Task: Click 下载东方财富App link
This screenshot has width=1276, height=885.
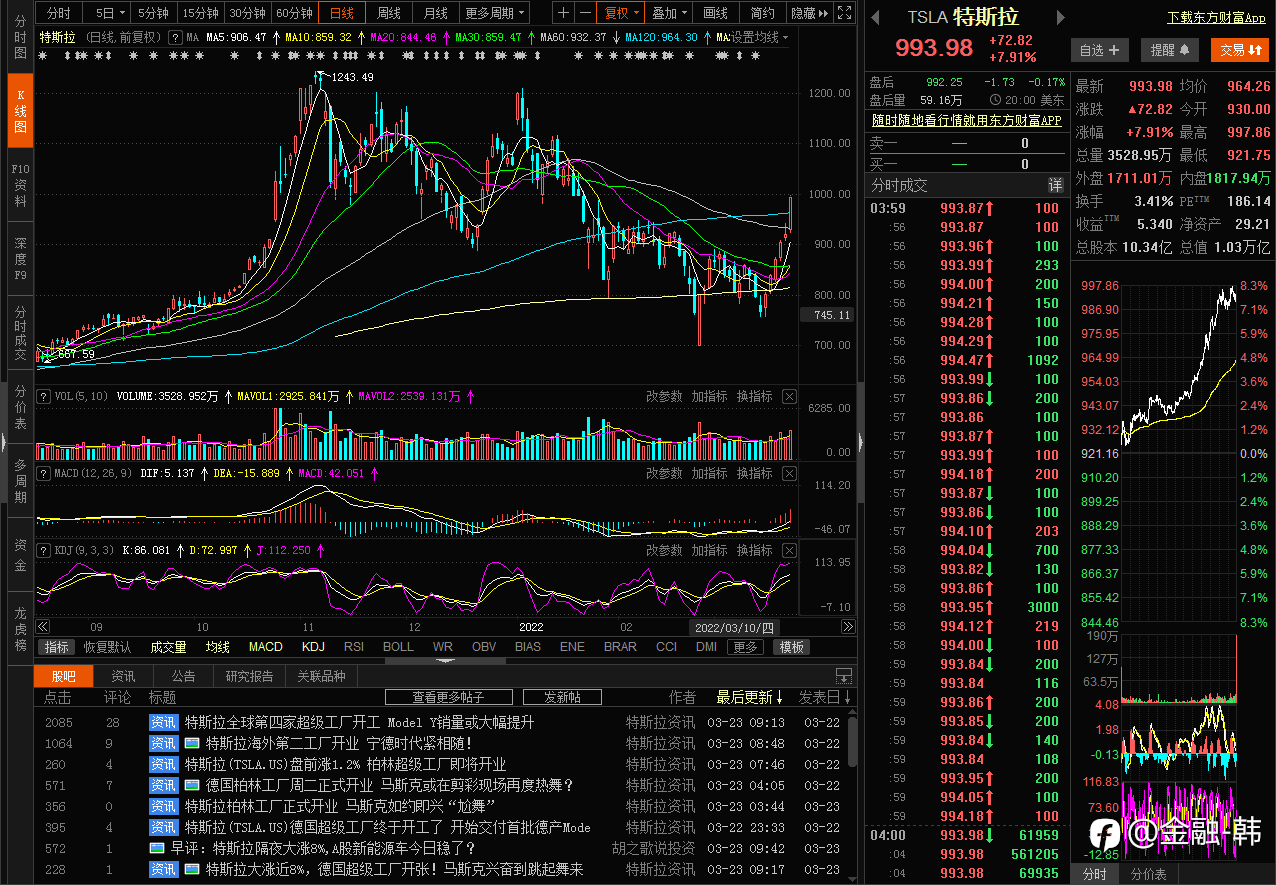Action: 1216,18
